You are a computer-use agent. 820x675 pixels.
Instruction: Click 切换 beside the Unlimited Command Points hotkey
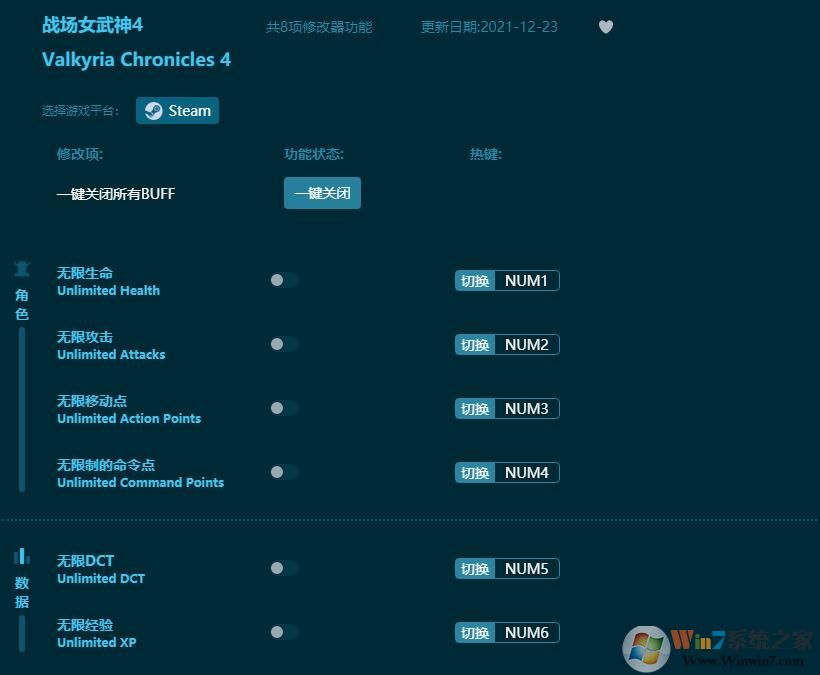pyautogui.click(x=473, y=472)
